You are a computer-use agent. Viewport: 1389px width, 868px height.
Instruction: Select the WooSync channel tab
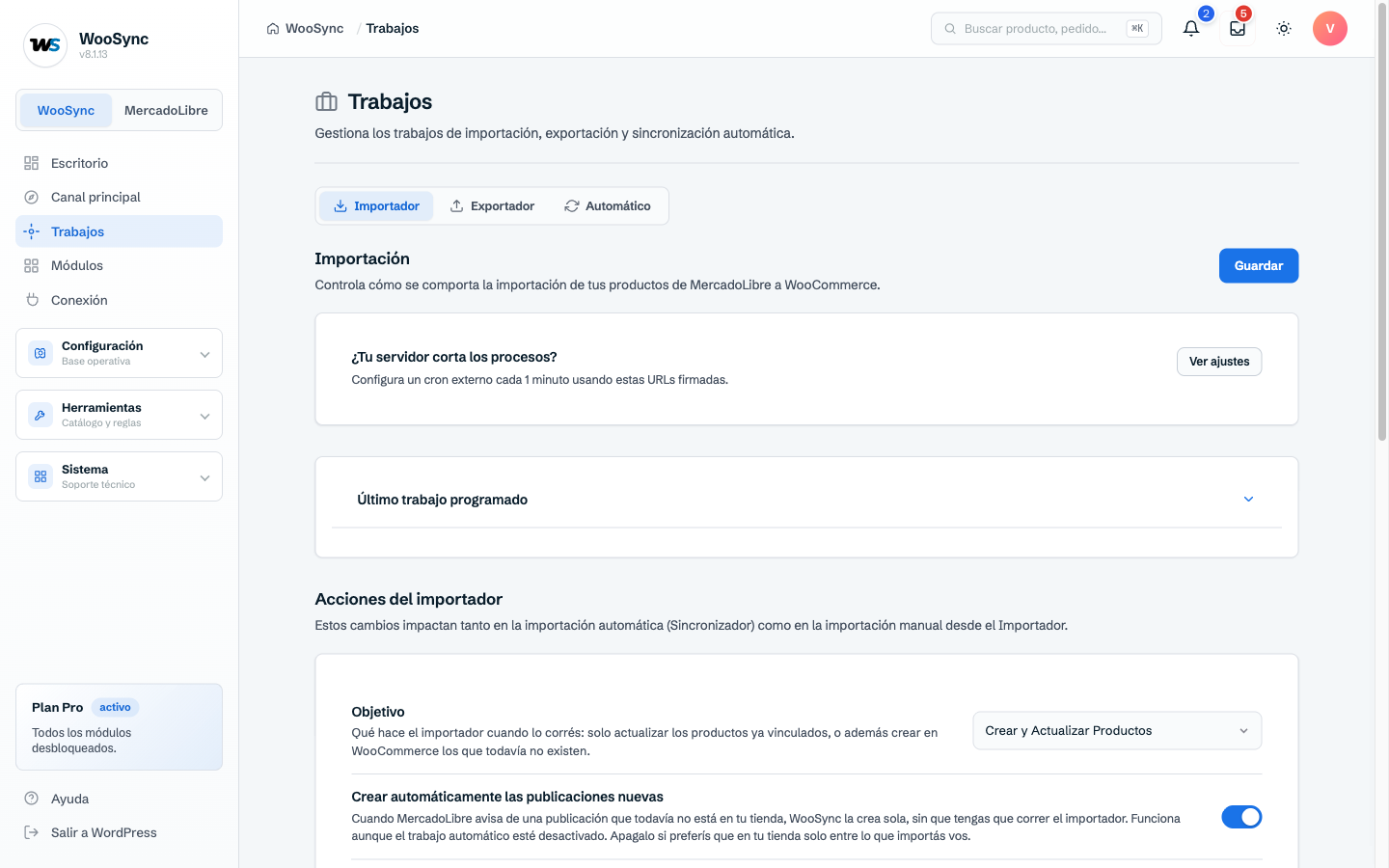[x=66, y=110]
